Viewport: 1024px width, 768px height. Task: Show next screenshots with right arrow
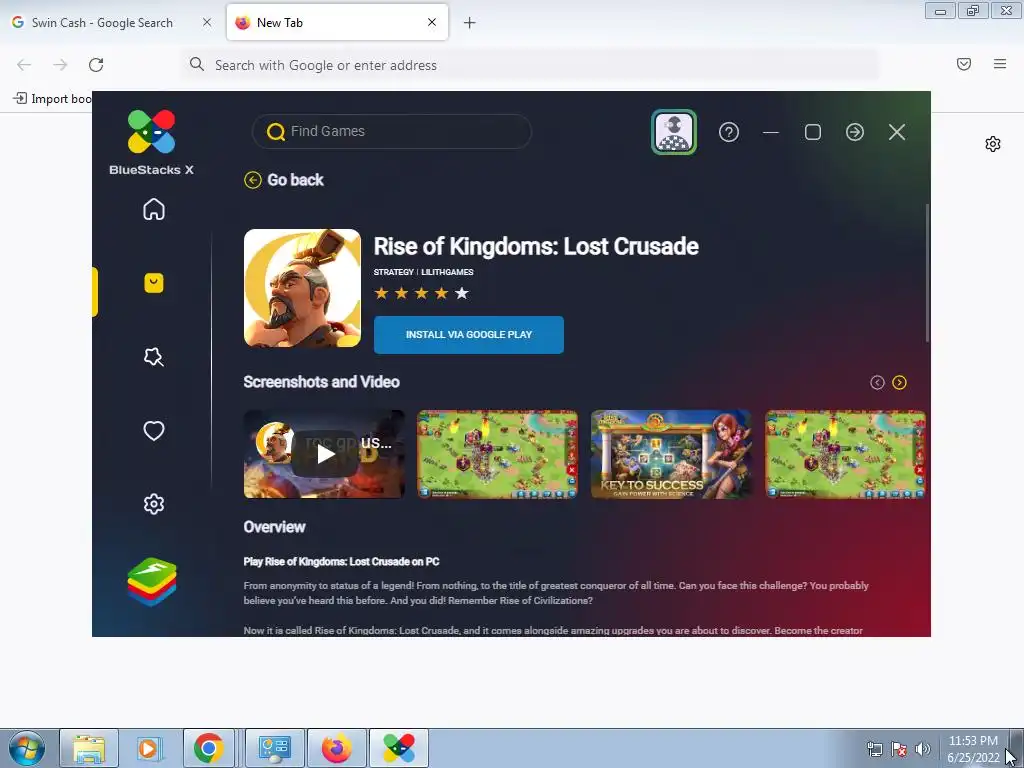(899, 383)
